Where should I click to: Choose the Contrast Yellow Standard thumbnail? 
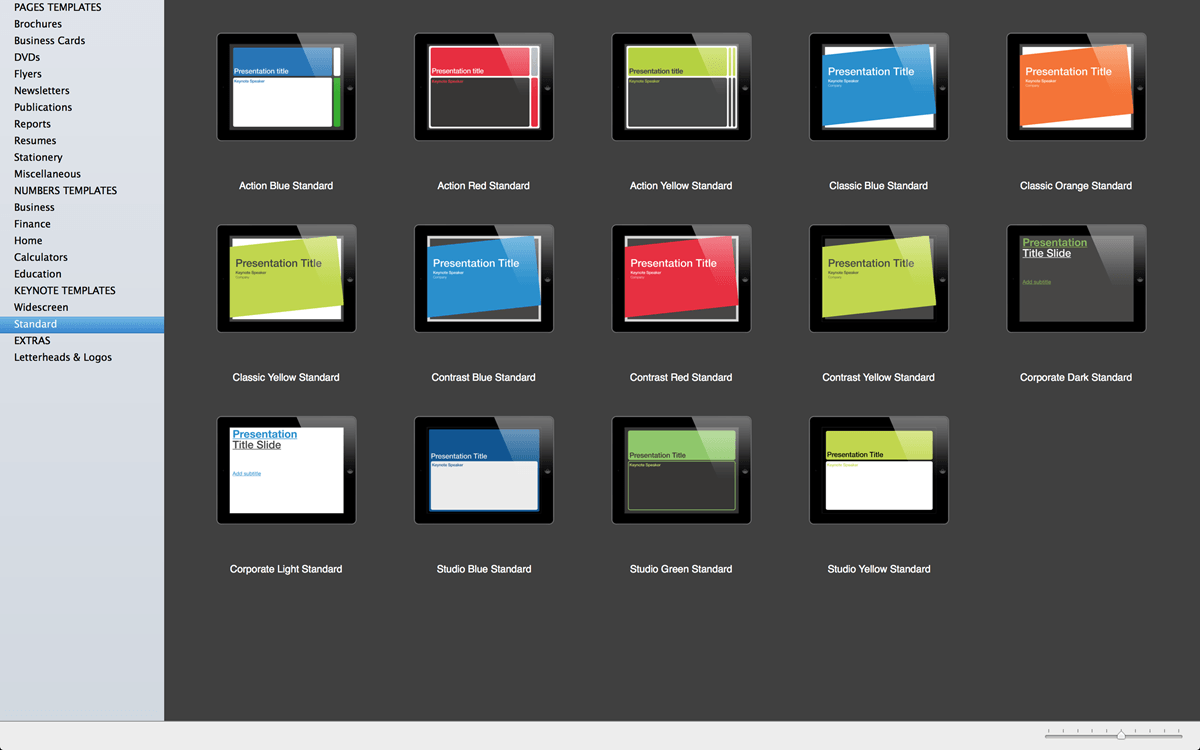click(879, 279)
